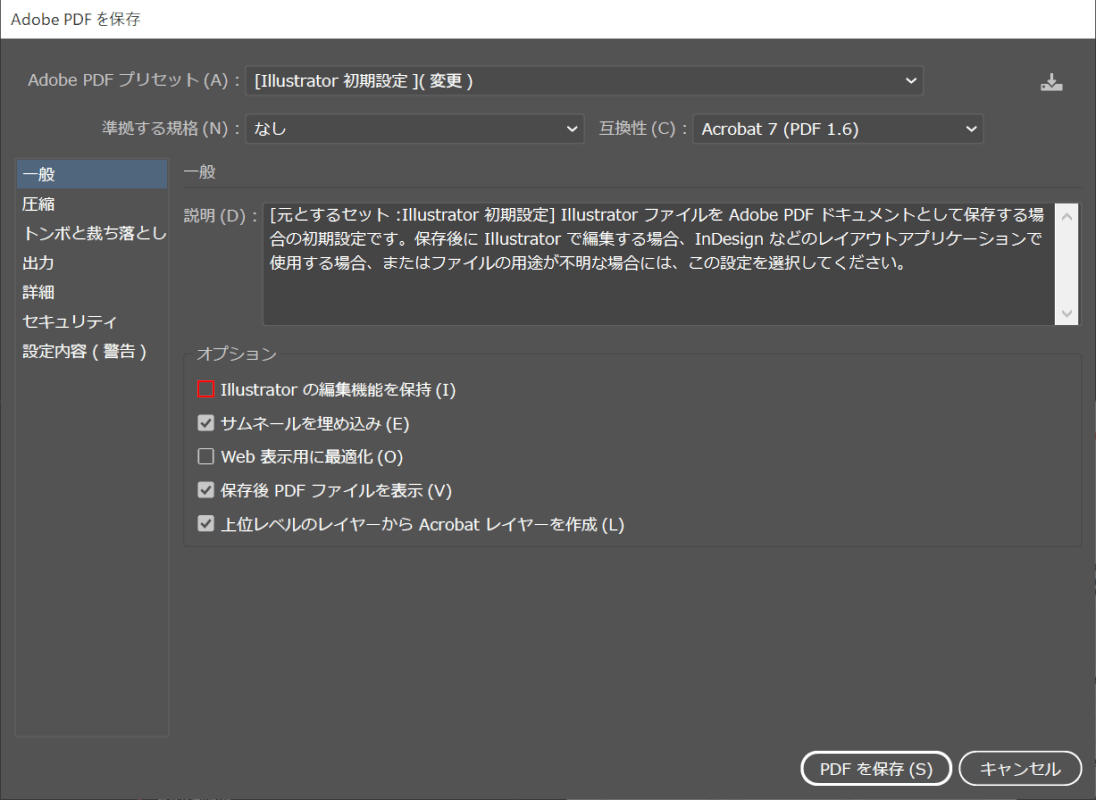The height and width of the screenshot is (800, 1096).
Task: Go to the 出力 section
Action: pos(92,263)
